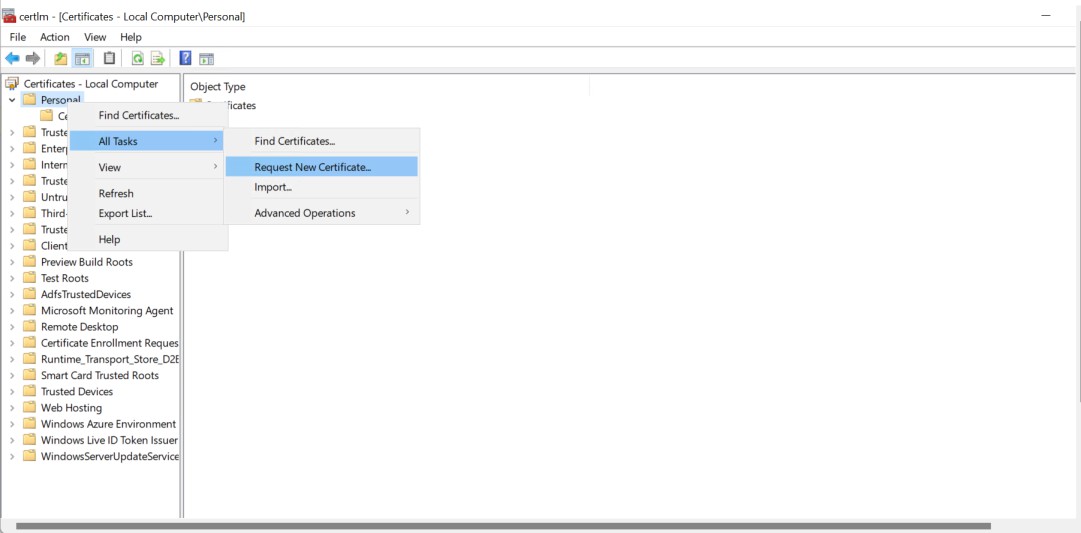Open the View menu in menu bar
The image size is (1081, 533).
point(95,37)
